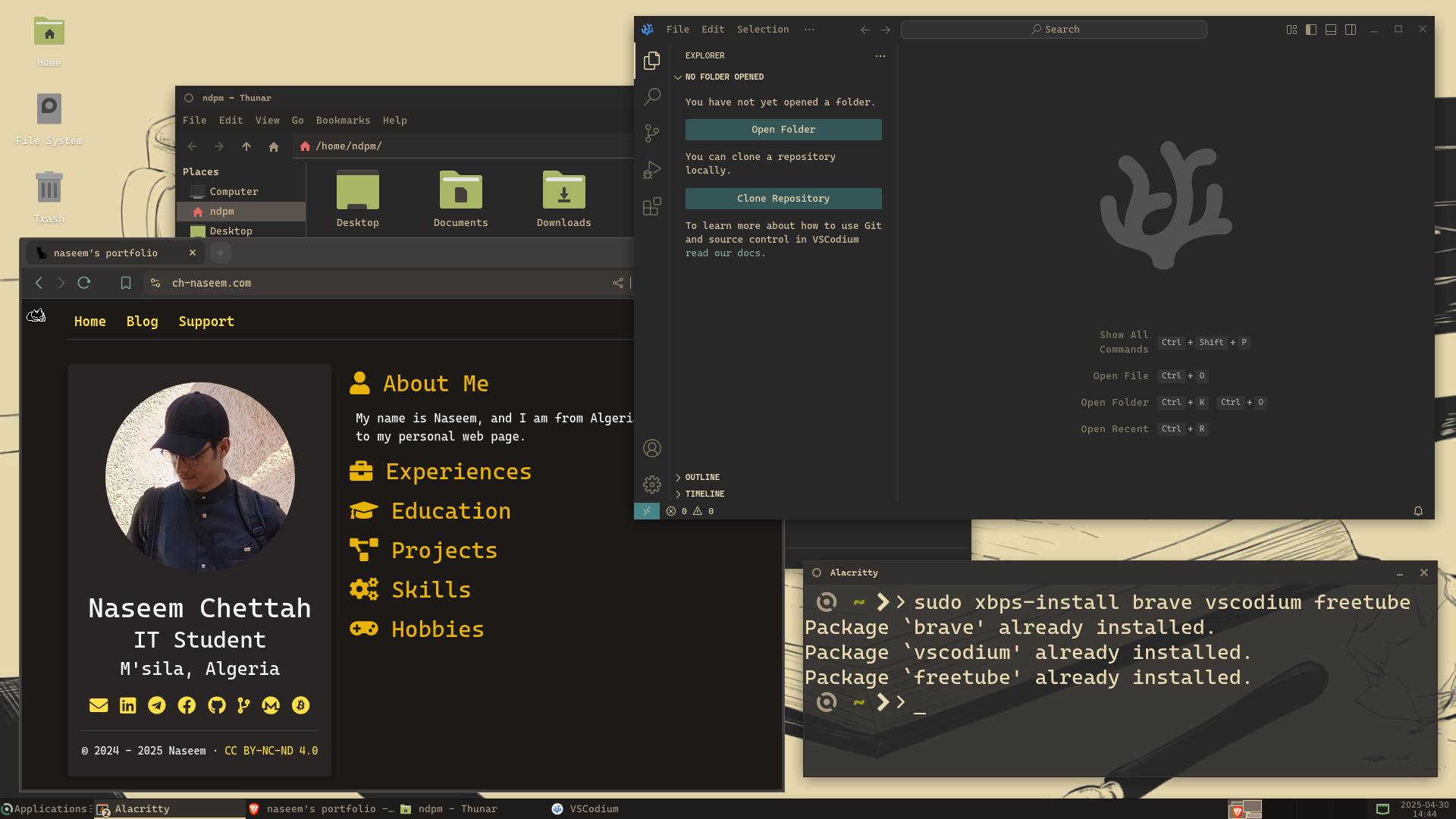The width and height of the screenshot is (1456, 819).
Task: Collapse the NO FOLDER OPENED section
Action: click(x=723, y=77)
